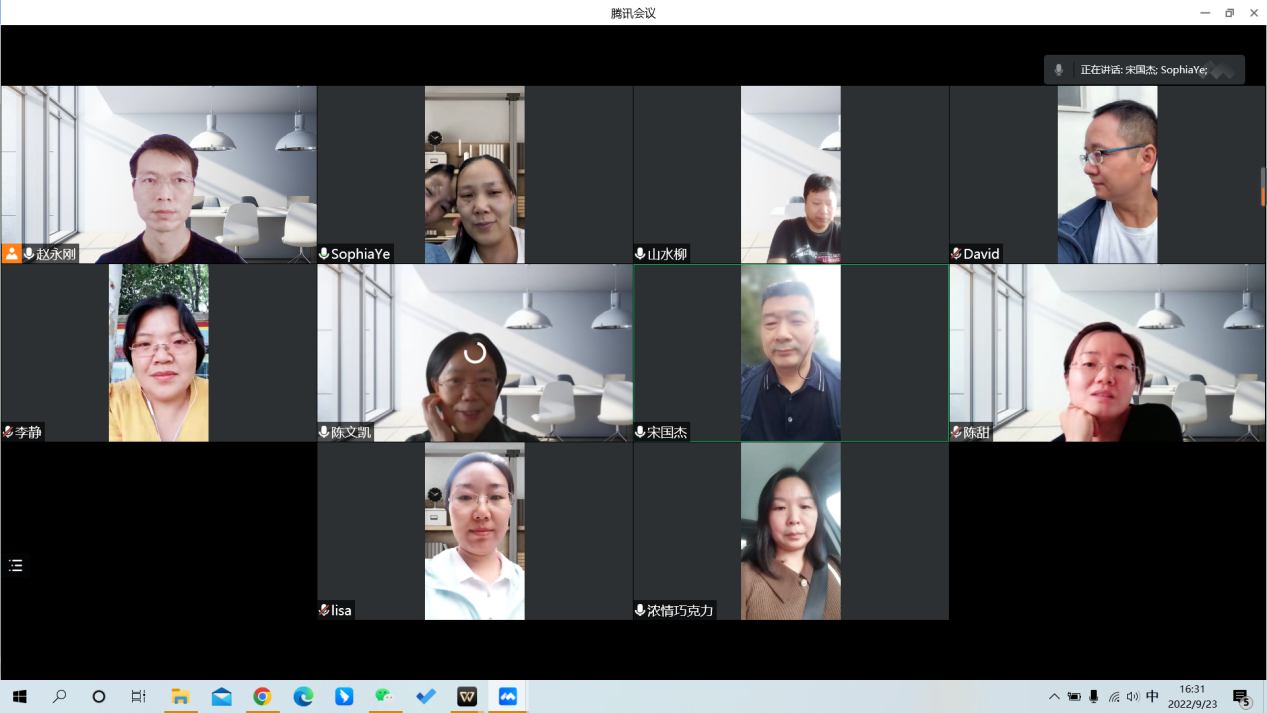Image resolution: width=1267 pixels, height=713 pixels.
Task: Click the speaking indicator showing 正在讲话
Action: [x=1143, y=70]
